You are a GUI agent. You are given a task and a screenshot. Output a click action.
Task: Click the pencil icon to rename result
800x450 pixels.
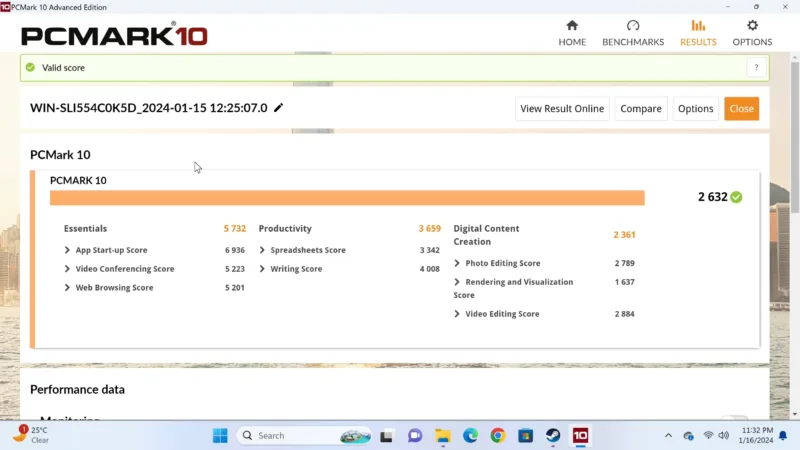tap(279, 108)
